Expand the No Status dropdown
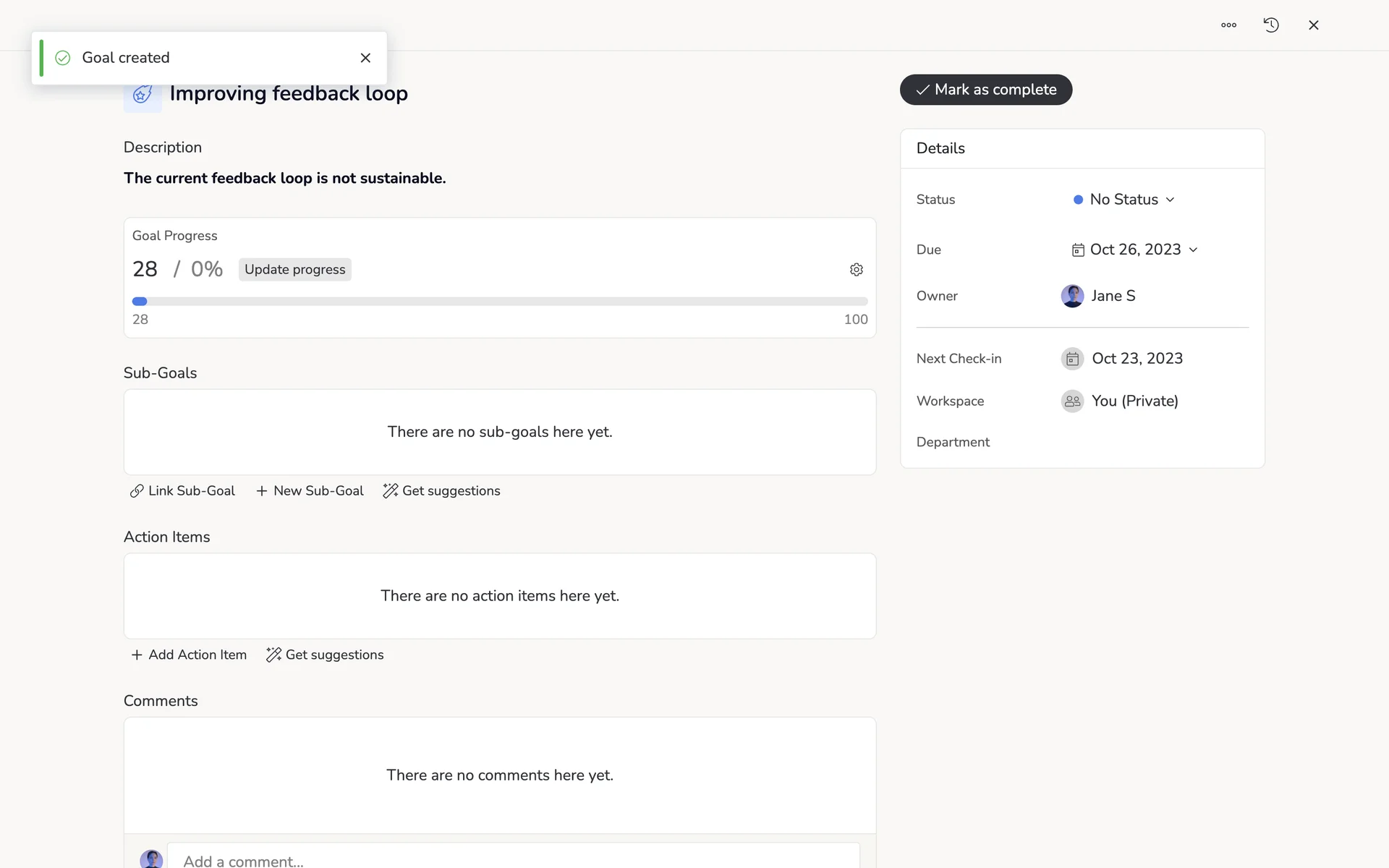Image resolution: width=1389 pixels, height=868 pixels. [x=1124, y=200]
